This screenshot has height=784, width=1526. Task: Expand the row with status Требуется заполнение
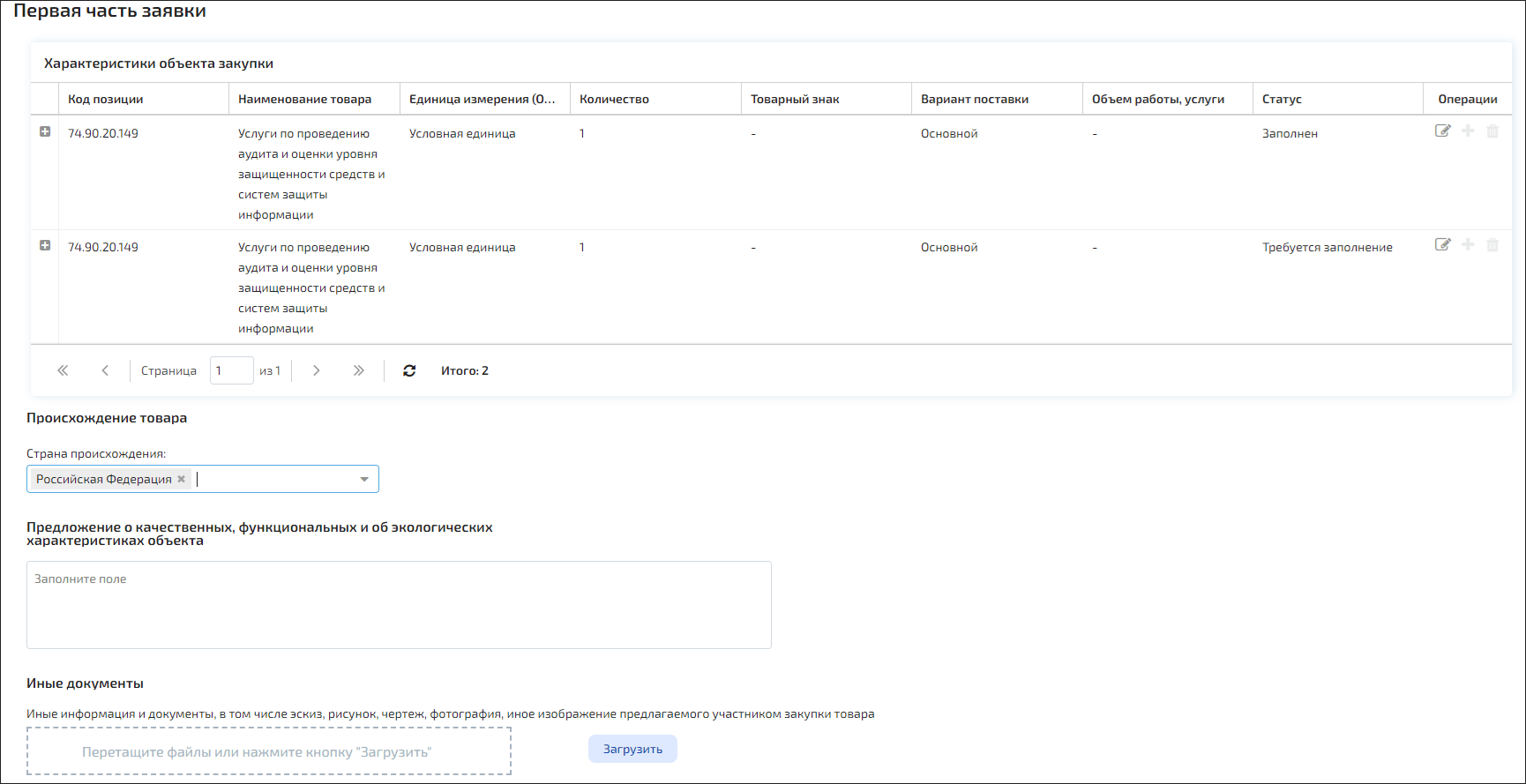click(45, 245)
